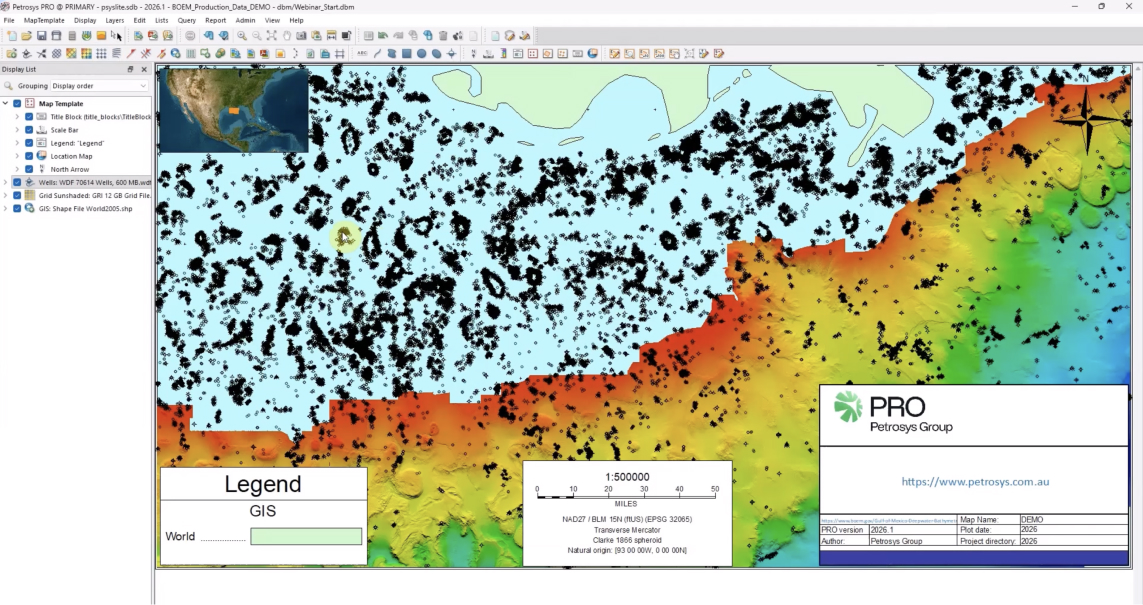Viewport: 1143px width, 605px height.
Task: Select the Zoom In magnifier tool
Action: (x=242, y=36)
